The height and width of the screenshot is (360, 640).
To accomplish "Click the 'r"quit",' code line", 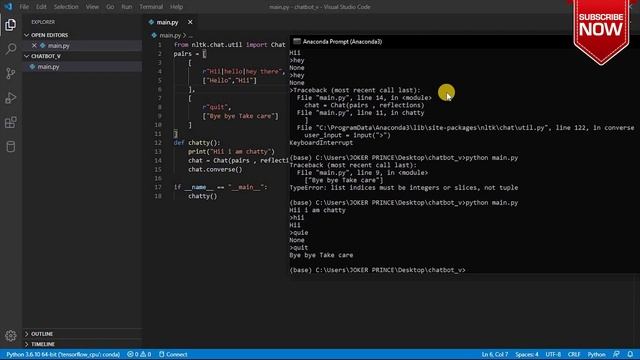I will pos(217,107).
